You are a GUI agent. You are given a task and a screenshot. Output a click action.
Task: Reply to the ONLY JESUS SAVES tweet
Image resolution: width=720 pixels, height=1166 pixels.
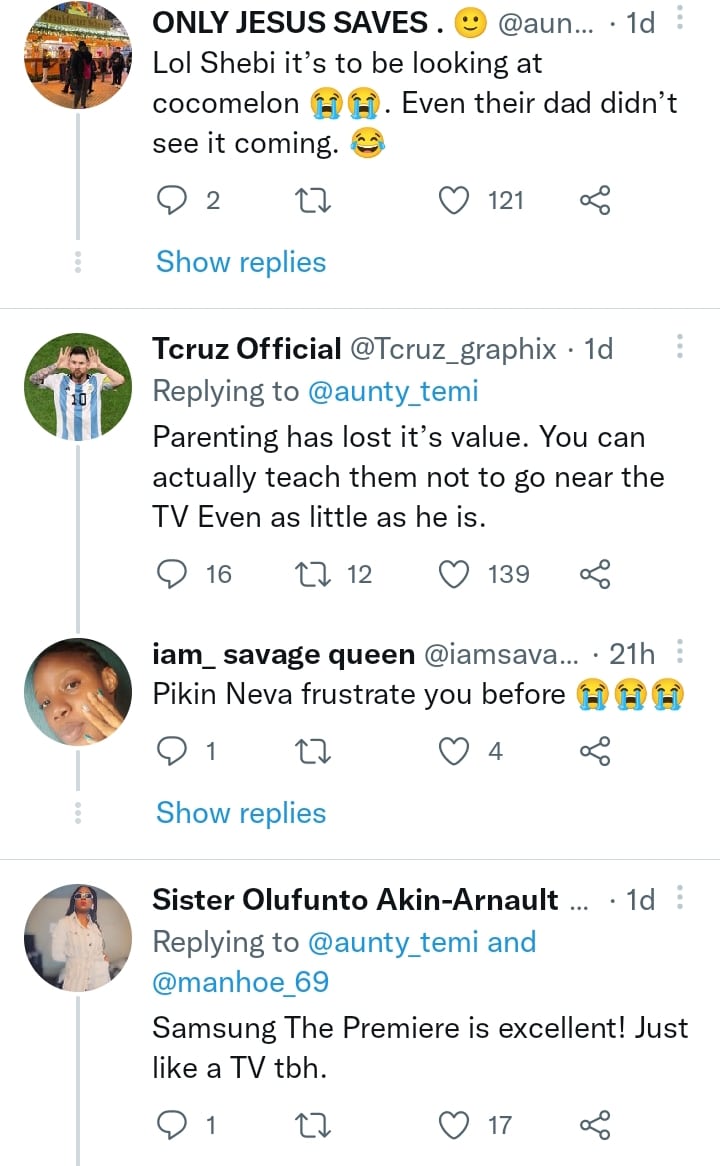point(173,201)
